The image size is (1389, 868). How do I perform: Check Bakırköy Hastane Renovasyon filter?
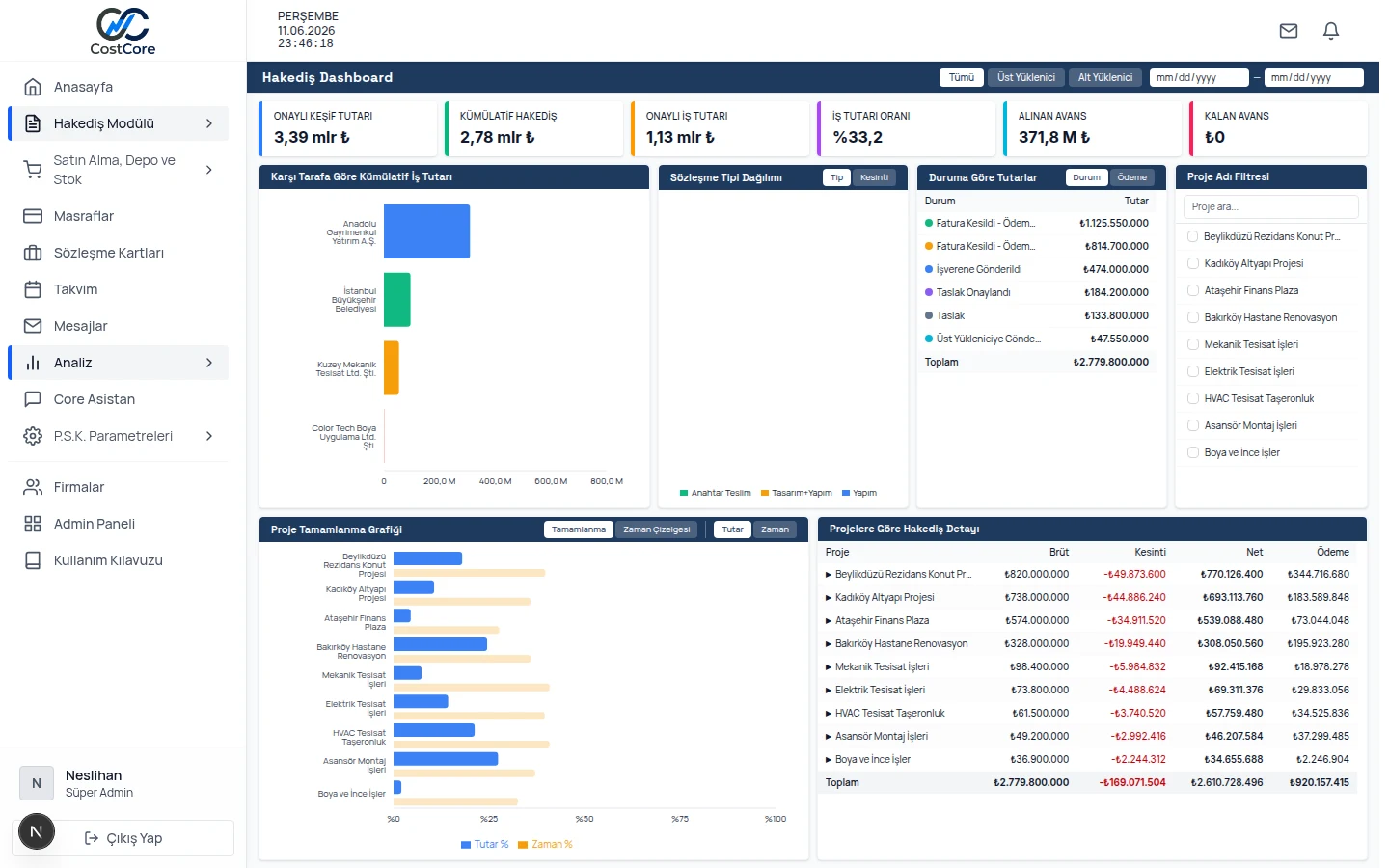click(x=1192, y=317)
